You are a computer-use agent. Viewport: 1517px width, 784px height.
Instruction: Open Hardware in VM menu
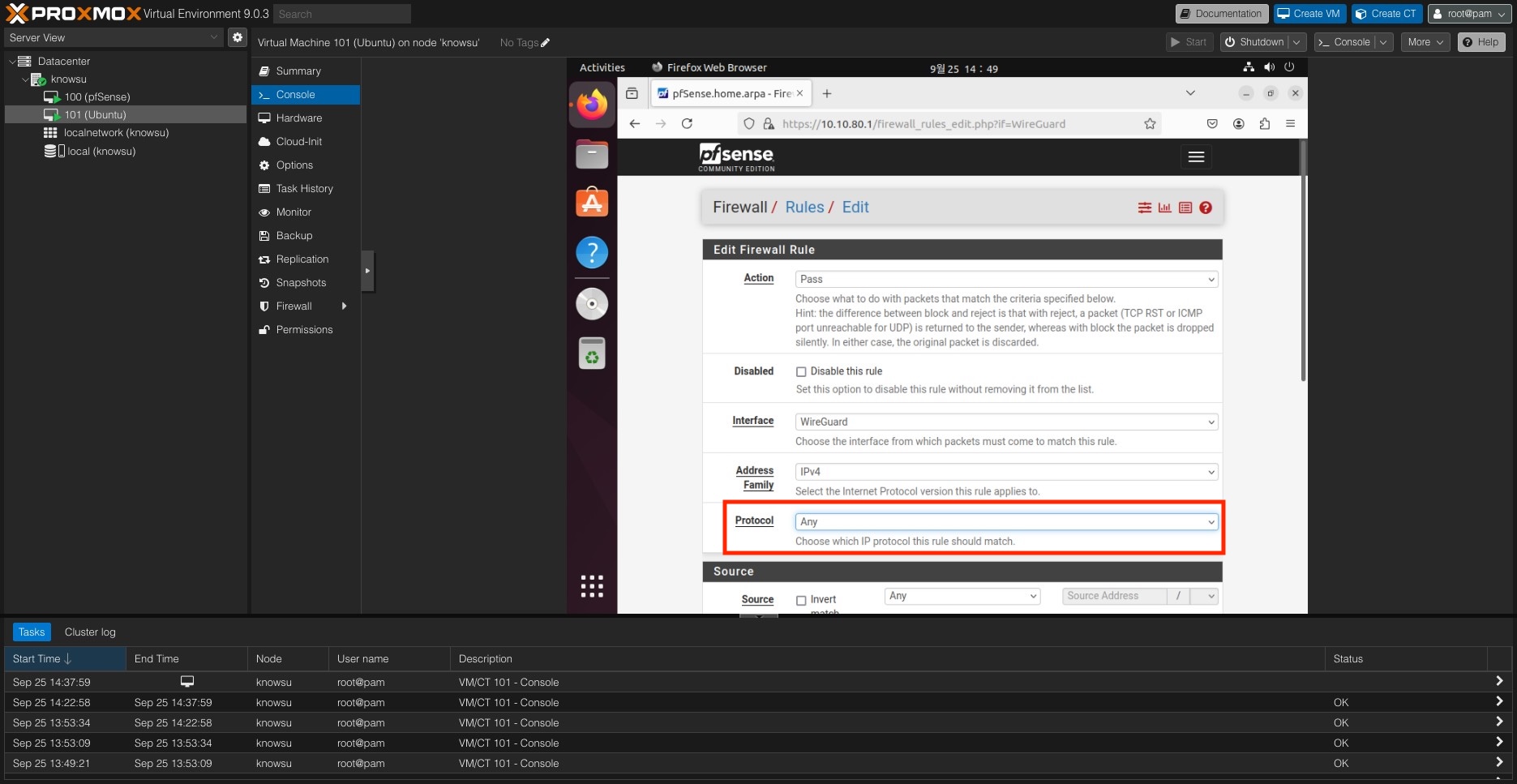click(x=306, y=118)
